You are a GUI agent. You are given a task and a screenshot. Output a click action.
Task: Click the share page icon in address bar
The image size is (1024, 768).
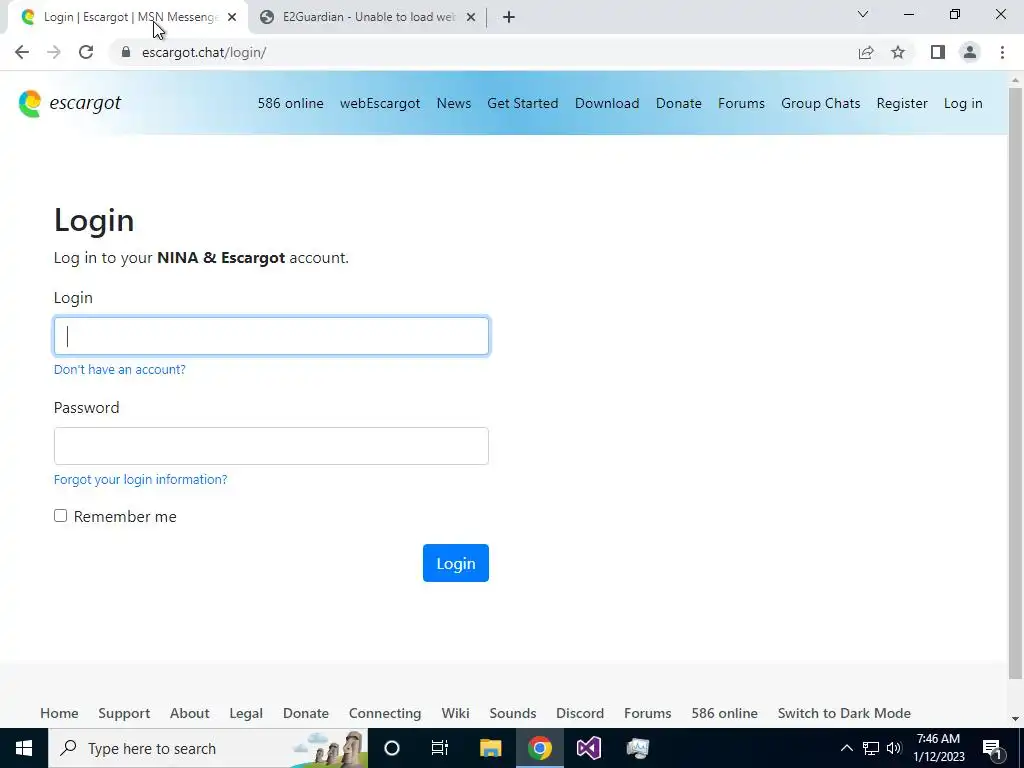pos(866,52)
